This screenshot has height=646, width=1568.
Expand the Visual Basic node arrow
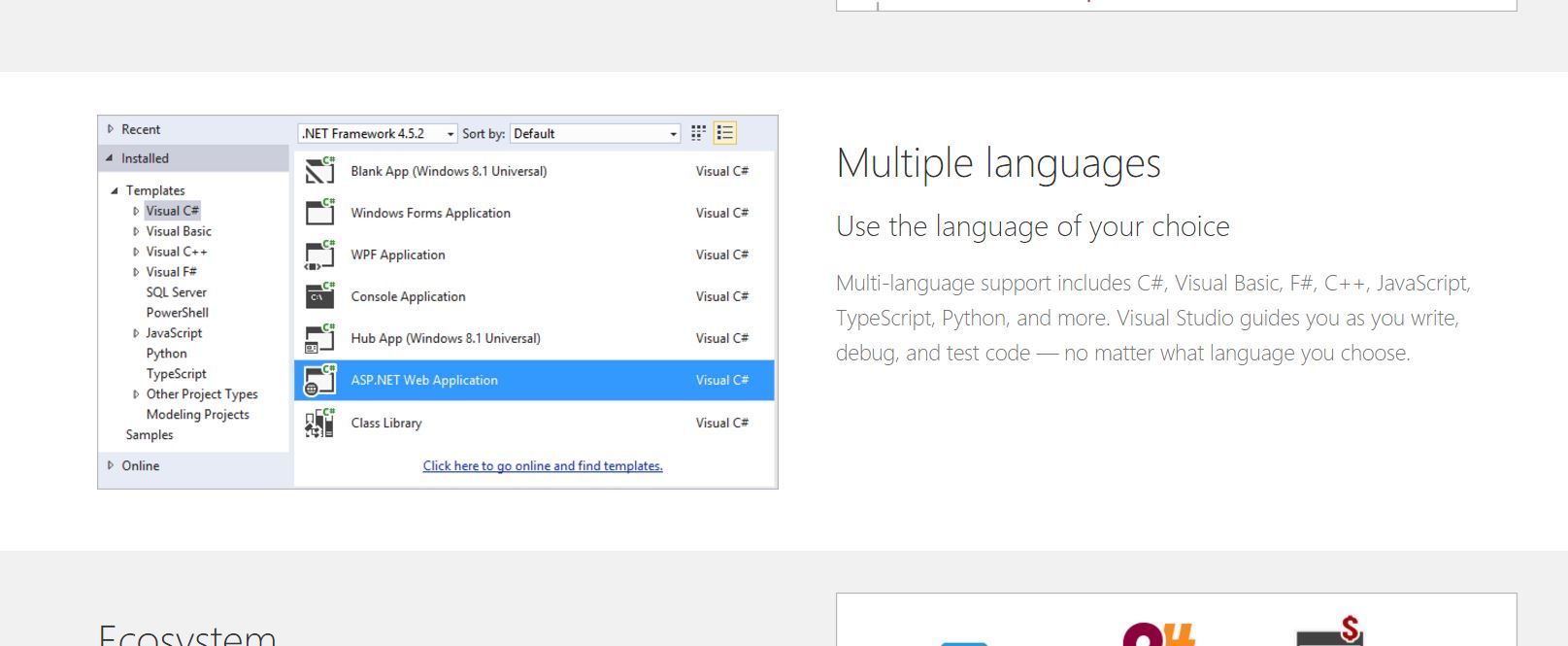136,231
